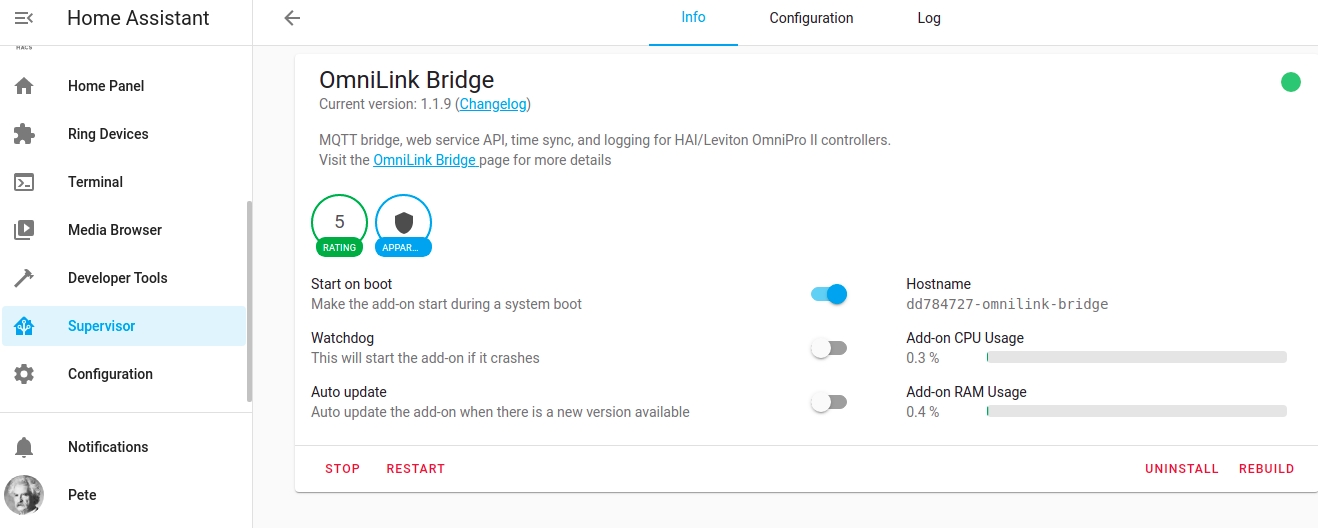Click the Add-on CPU Usage bar
This screenshot has width=1318, height=528.
coord(1136,357)
